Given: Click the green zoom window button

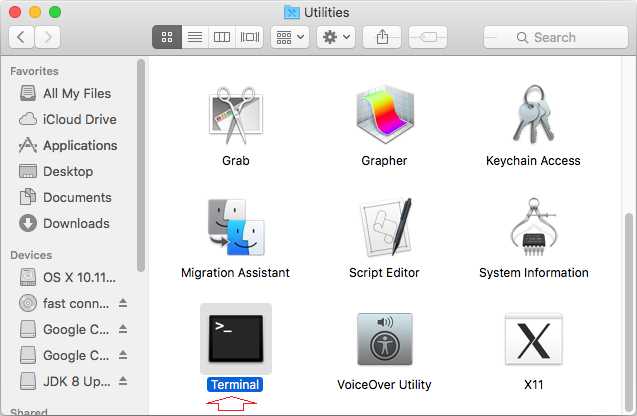Looking at the screenshot, I should (55, 12).
